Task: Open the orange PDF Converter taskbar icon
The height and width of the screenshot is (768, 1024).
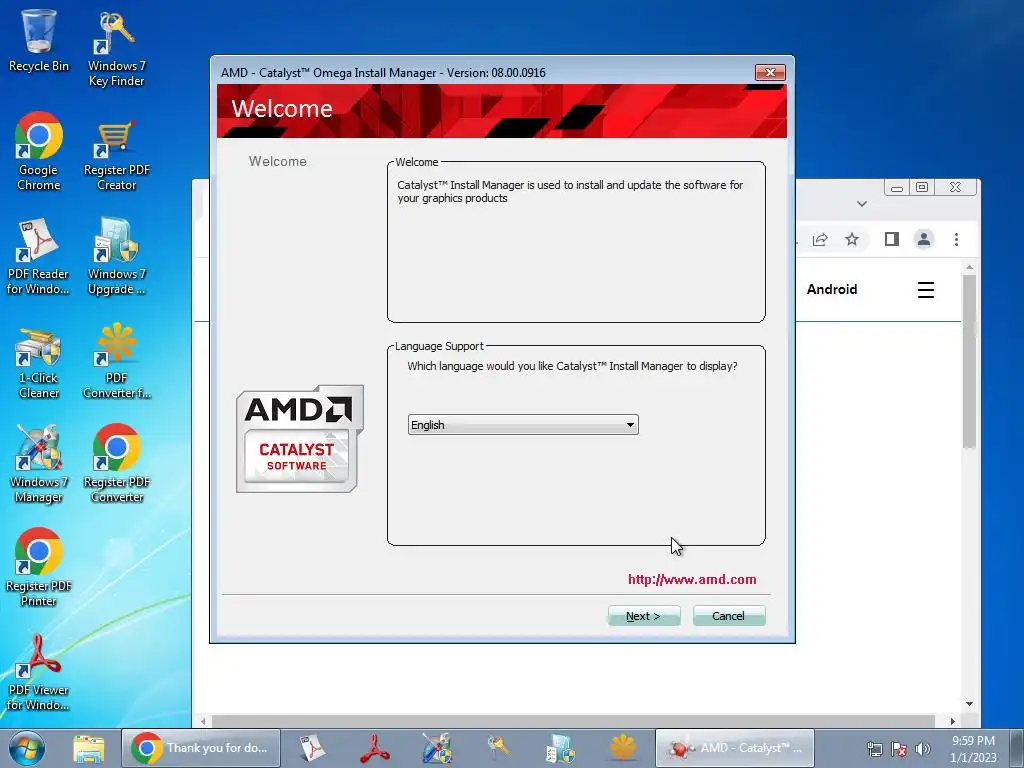Action: point(622,748)
